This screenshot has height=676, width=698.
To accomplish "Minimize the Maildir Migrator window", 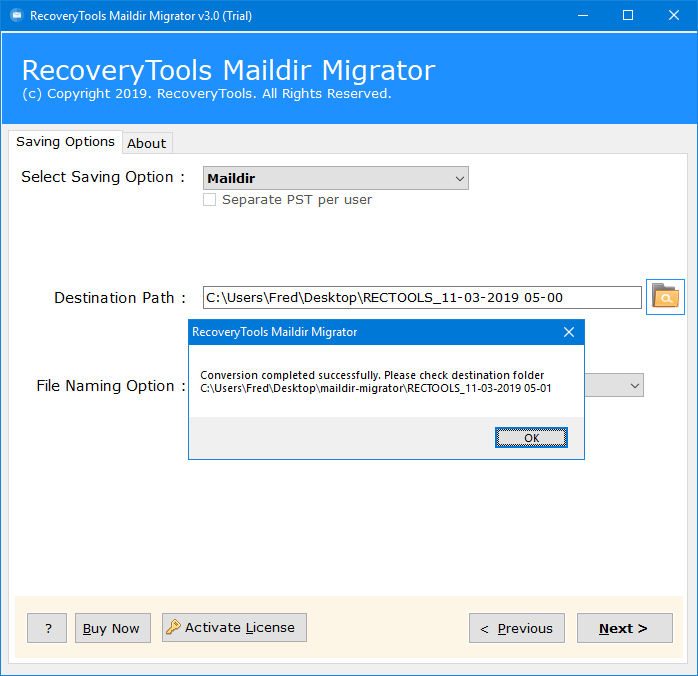I will (x=583, y=16).
